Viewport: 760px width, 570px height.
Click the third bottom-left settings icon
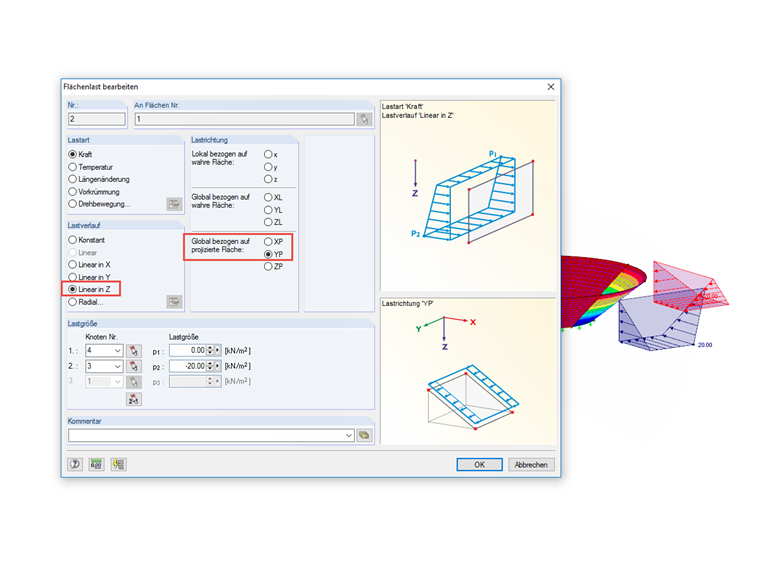point(118,464)
